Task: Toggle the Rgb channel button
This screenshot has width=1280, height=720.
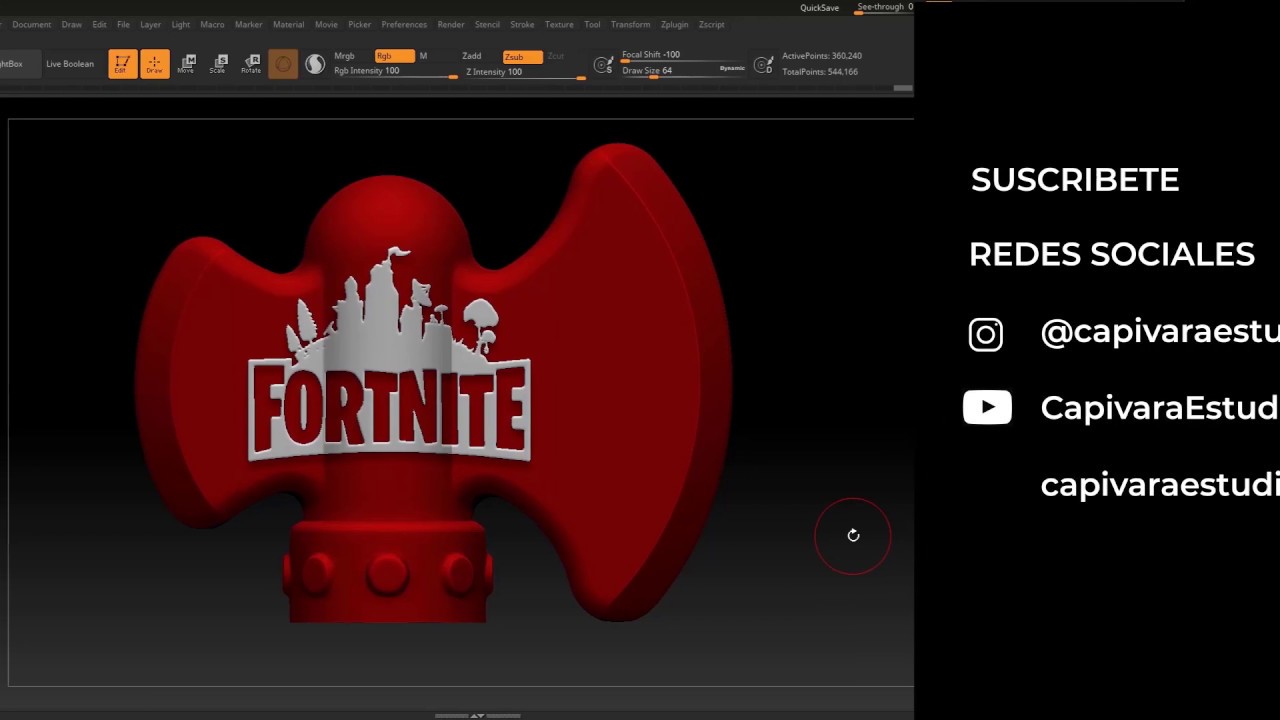Action: click(x=394, y=56)
